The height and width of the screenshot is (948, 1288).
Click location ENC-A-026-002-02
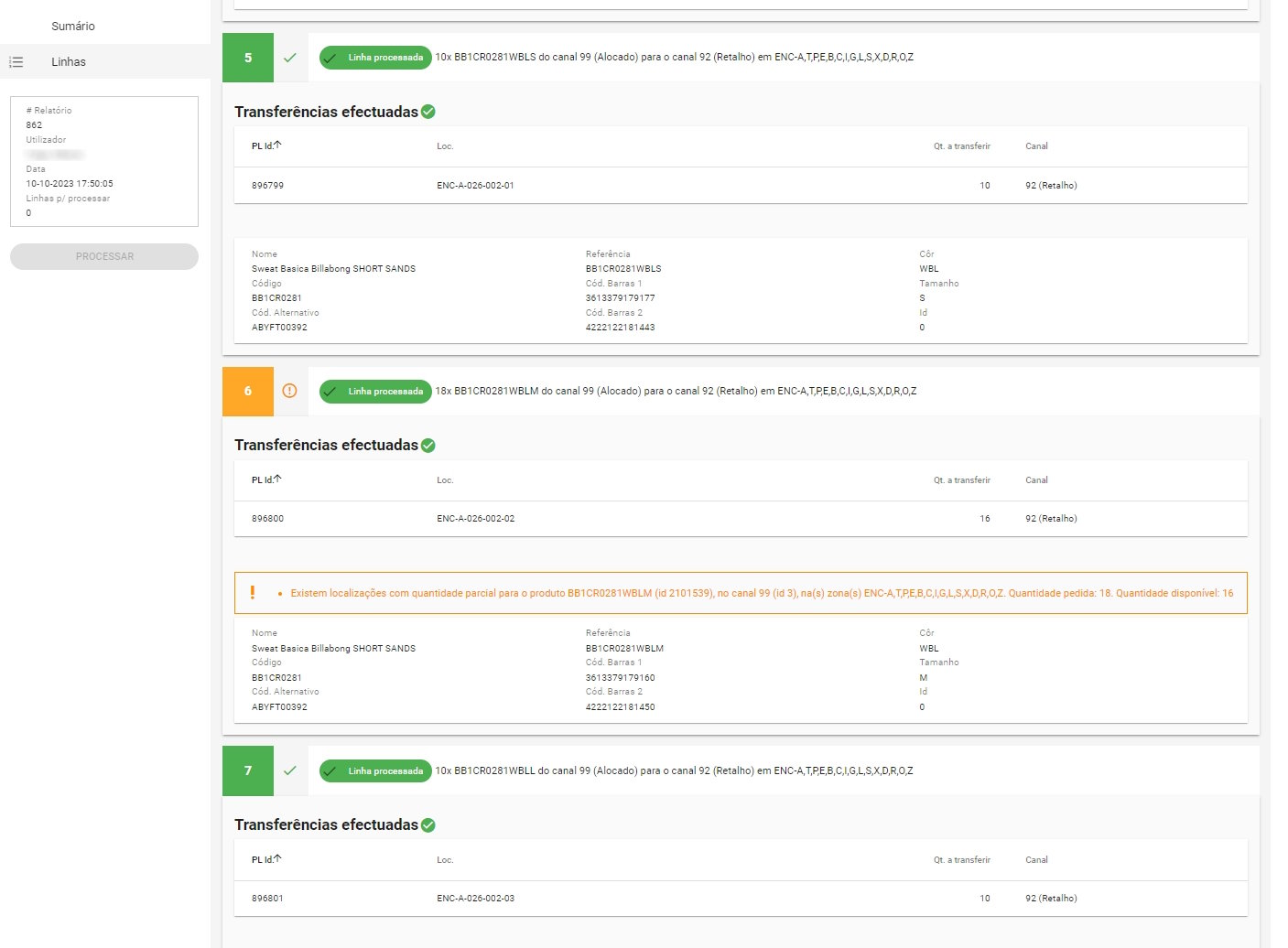click(x=475, y=519)
